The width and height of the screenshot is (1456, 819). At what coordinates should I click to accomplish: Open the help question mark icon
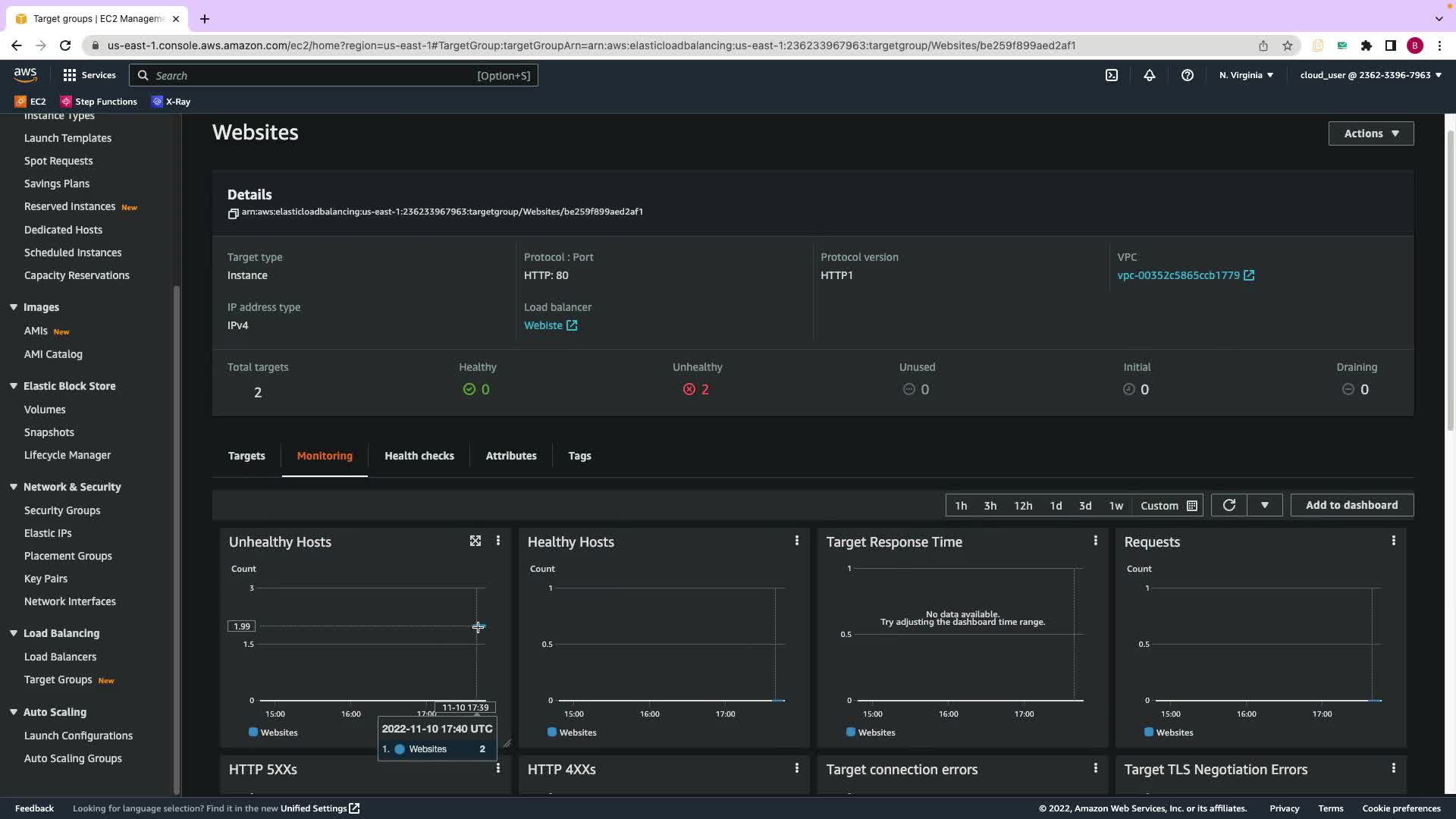pos(1187,75)
